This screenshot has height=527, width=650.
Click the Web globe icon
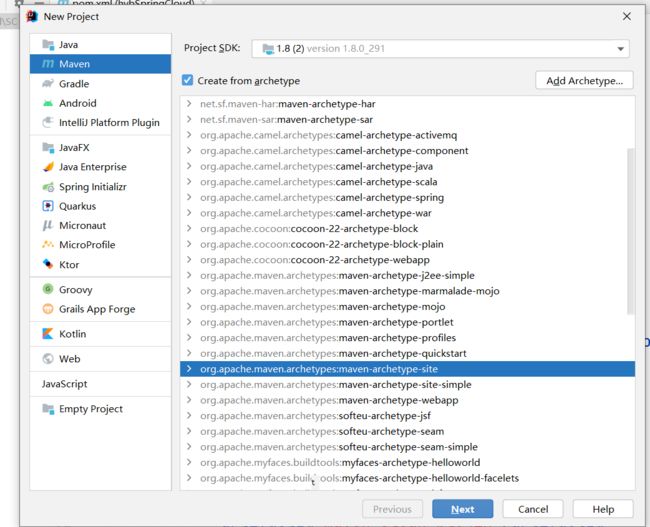pos(48,358)
